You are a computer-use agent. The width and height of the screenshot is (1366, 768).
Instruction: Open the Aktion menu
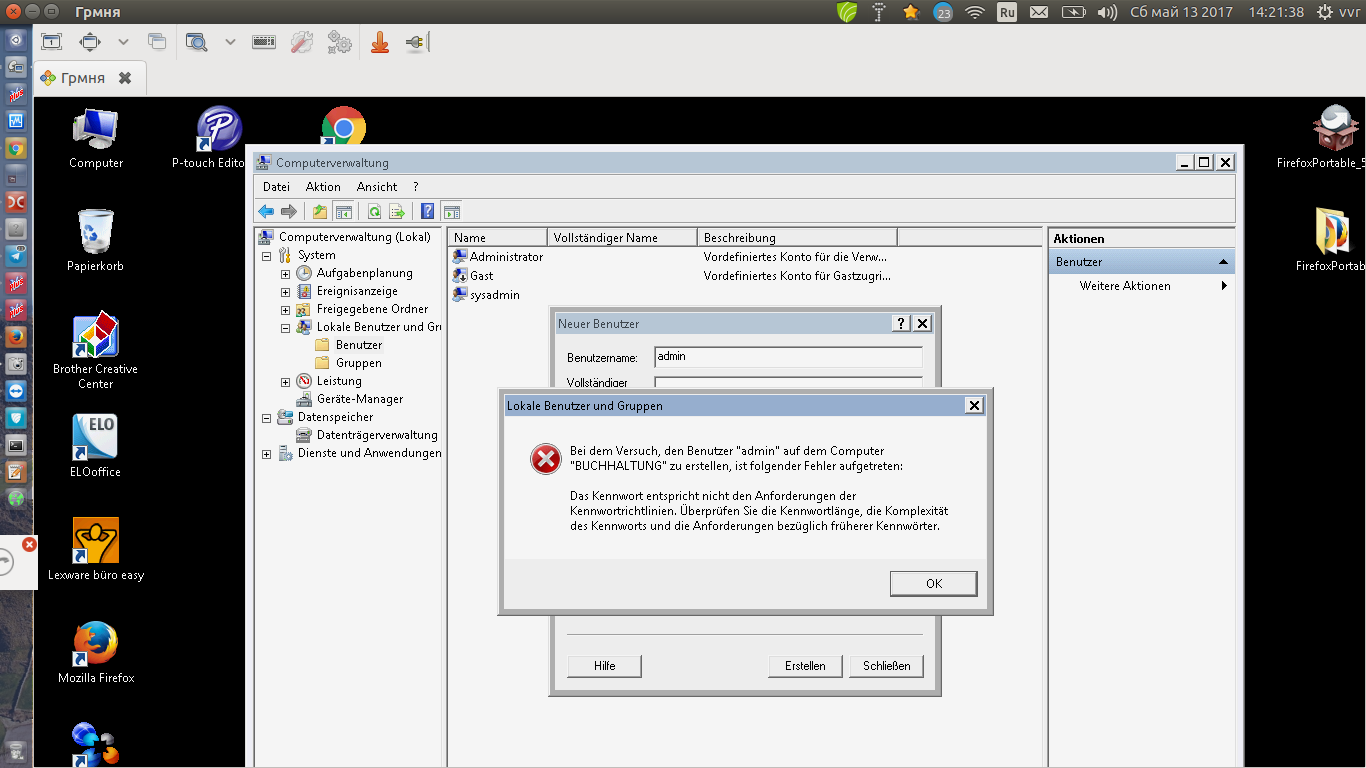coord(323,187)
